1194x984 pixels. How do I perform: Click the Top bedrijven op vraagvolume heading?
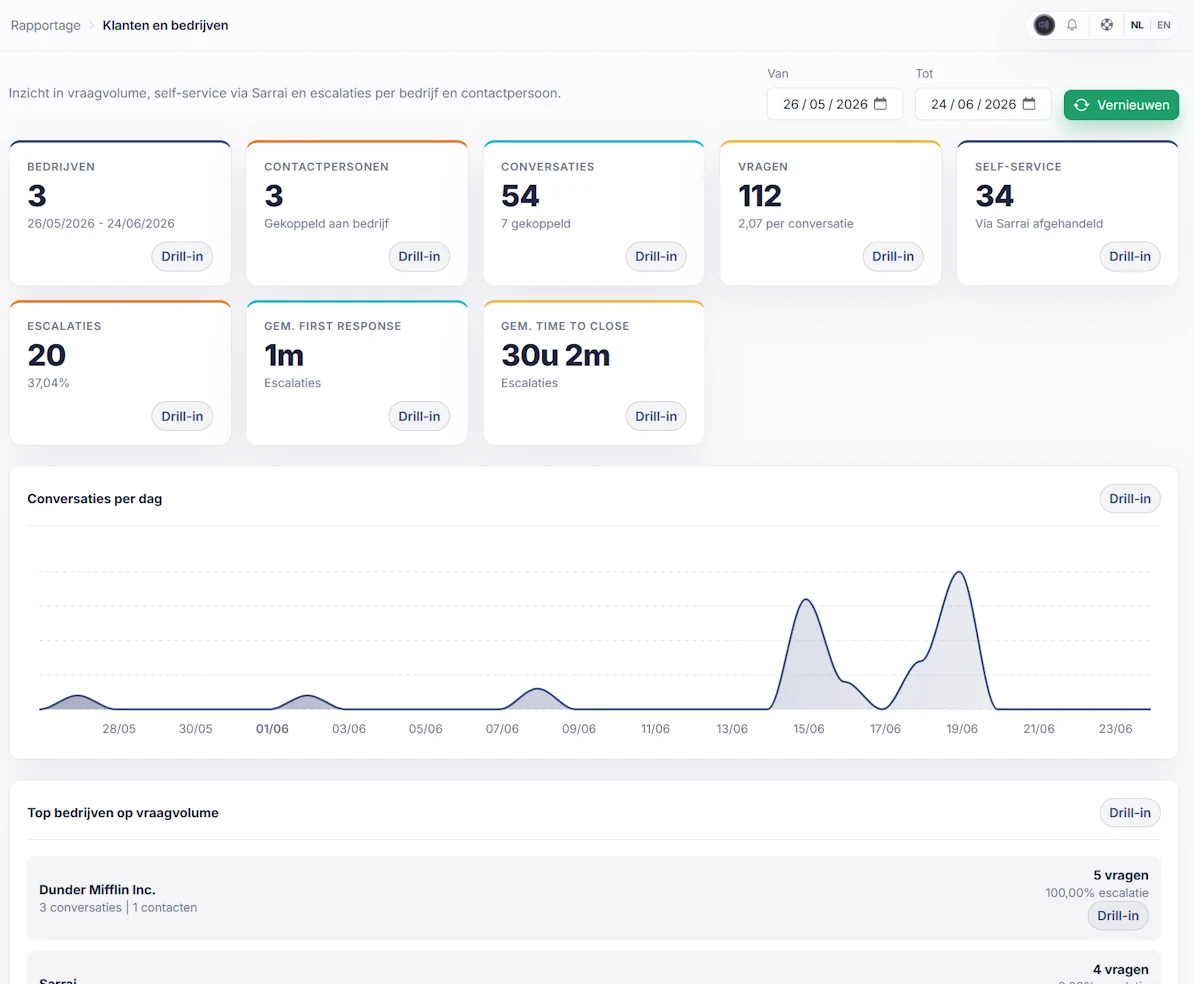point(123,813)
